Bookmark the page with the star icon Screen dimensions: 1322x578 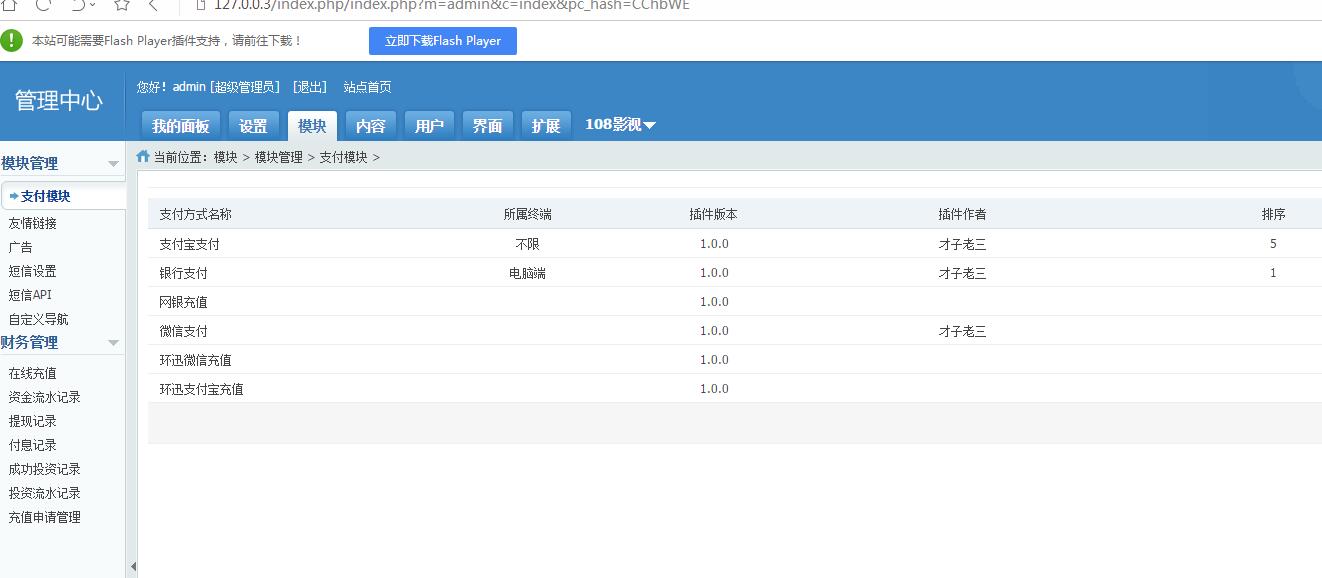(x=121, y=5)
